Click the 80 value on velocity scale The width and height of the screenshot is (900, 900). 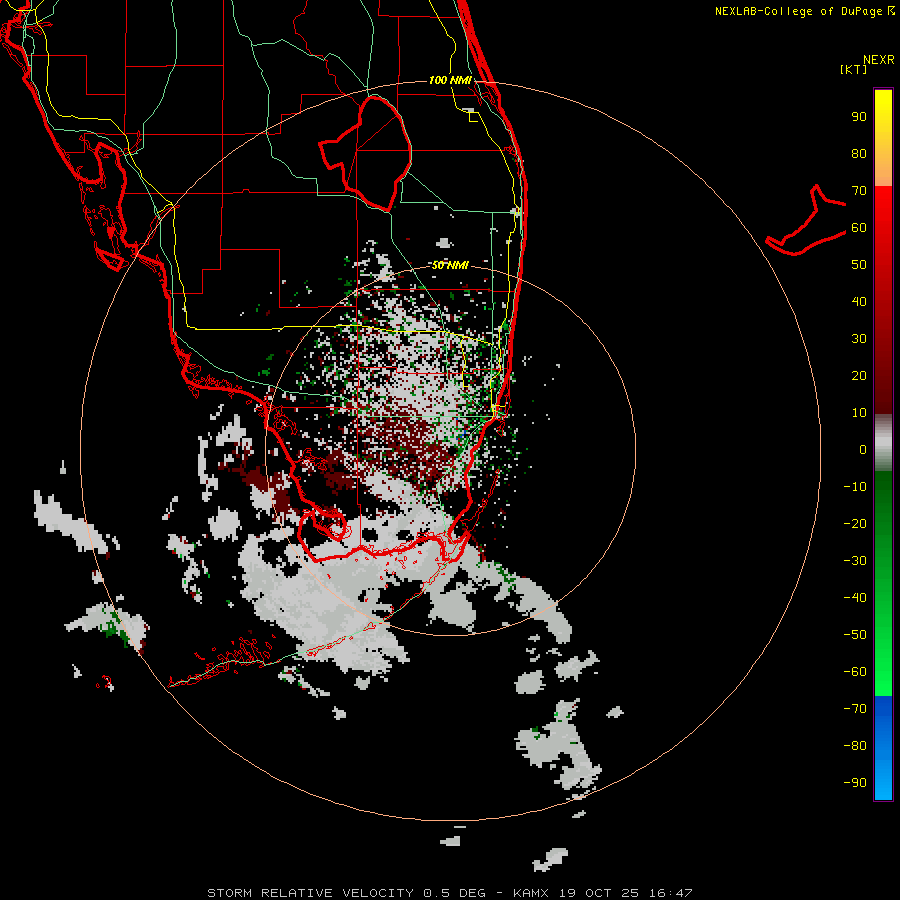859,154
